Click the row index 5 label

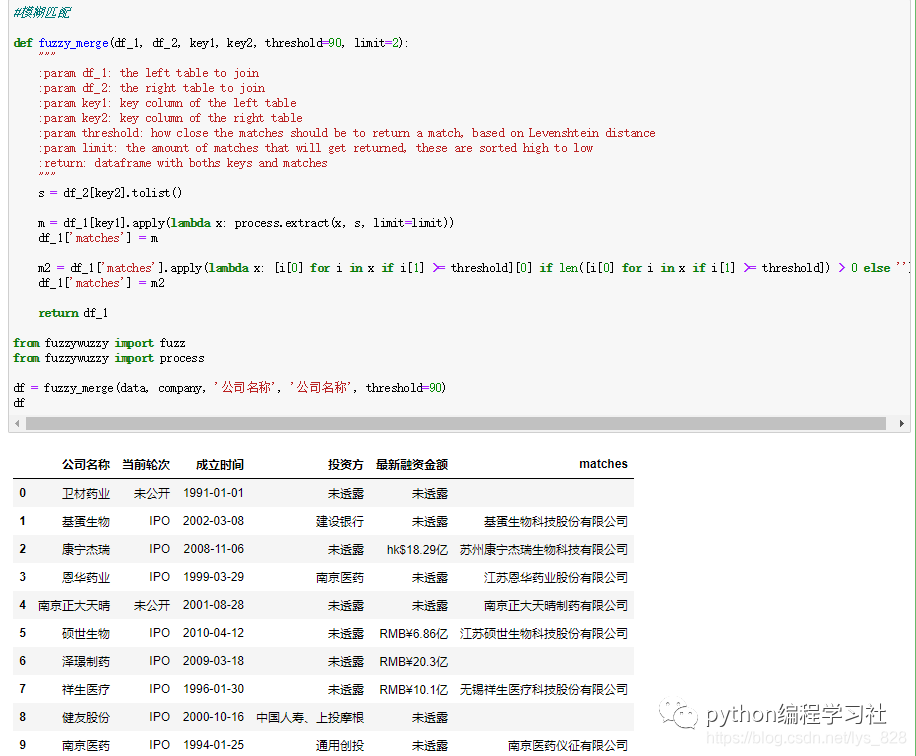[22, 633]
